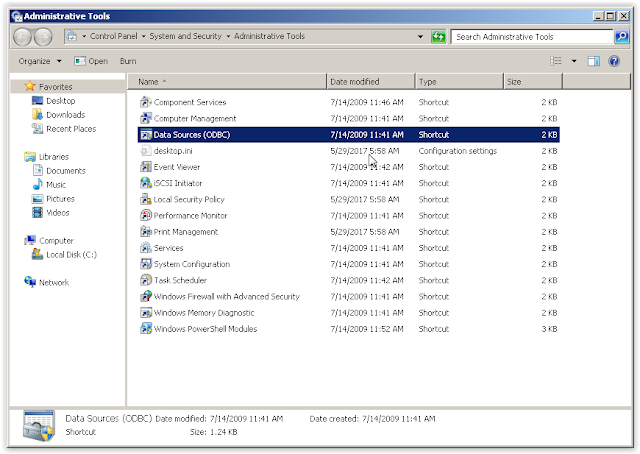Sort by the Size column header

(533, 82)
